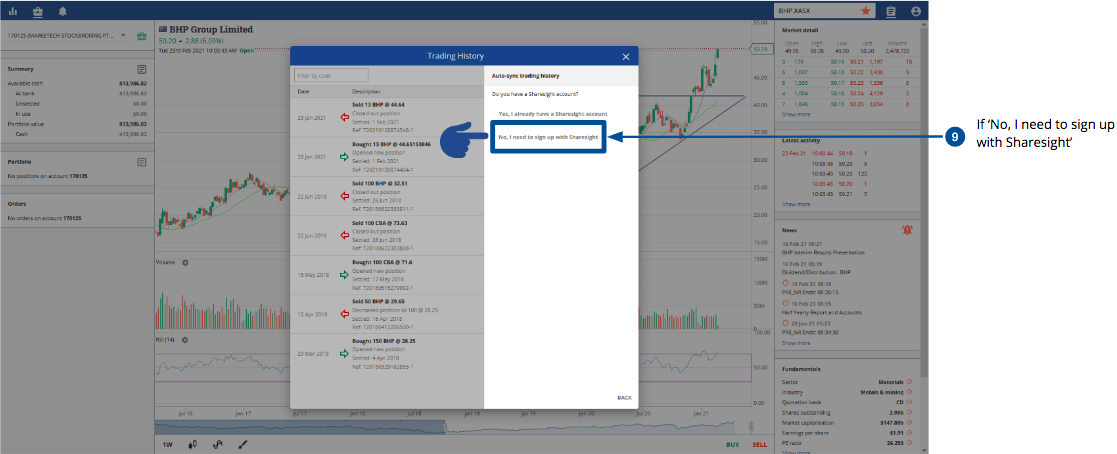Click the red sell arrow for Sold 13 BHP
This screenshot has width=1117, height=454.
(344, 117)
